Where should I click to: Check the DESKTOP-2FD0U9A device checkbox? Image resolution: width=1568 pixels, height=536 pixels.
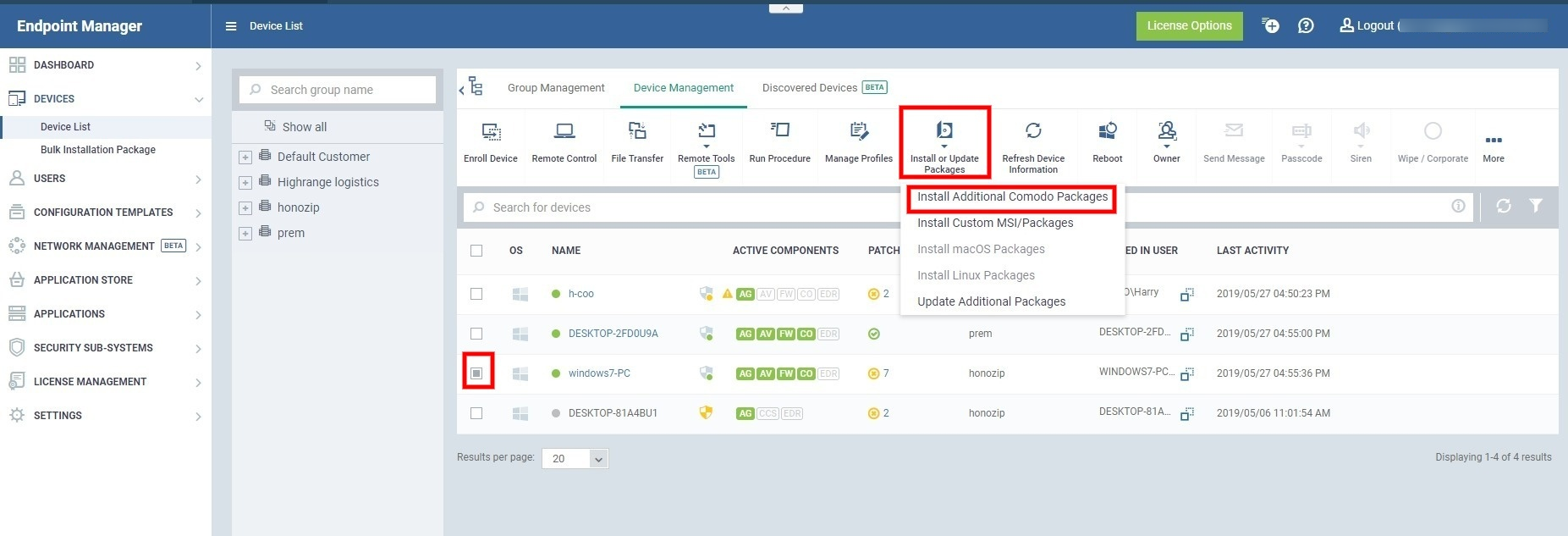click(476, 334)
